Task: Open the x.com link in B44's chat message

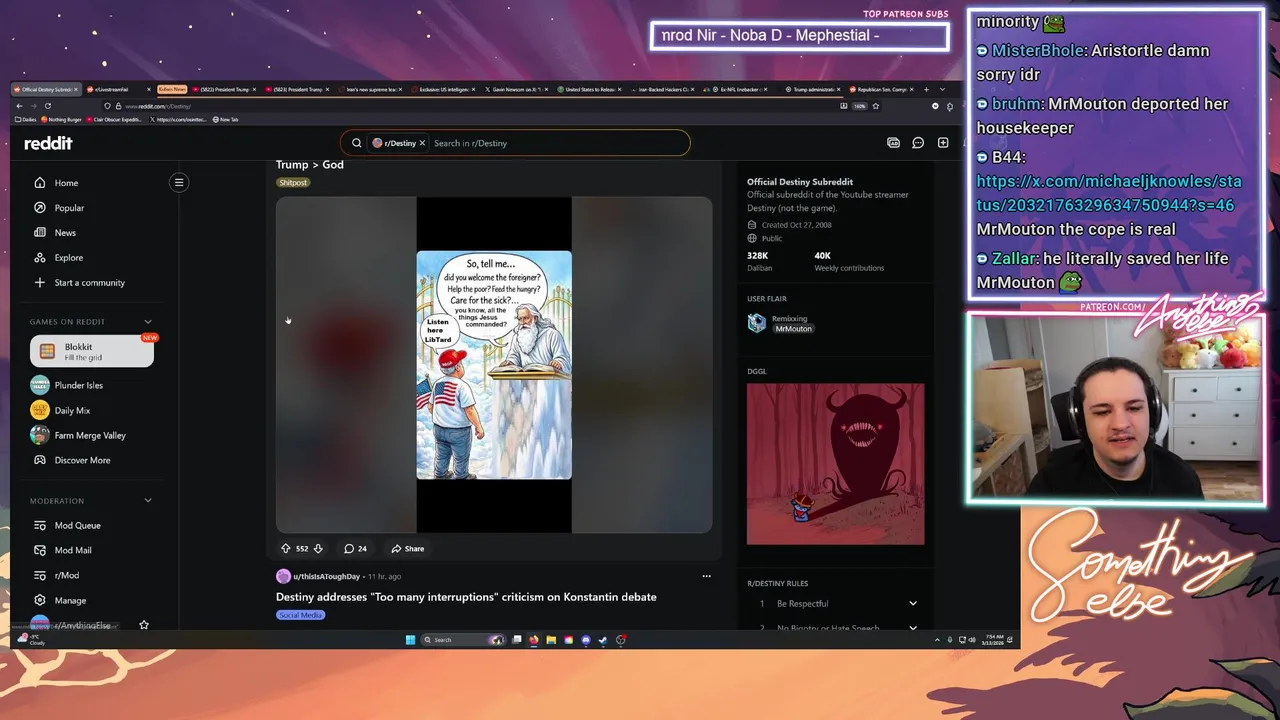Action: [1109, 193]
